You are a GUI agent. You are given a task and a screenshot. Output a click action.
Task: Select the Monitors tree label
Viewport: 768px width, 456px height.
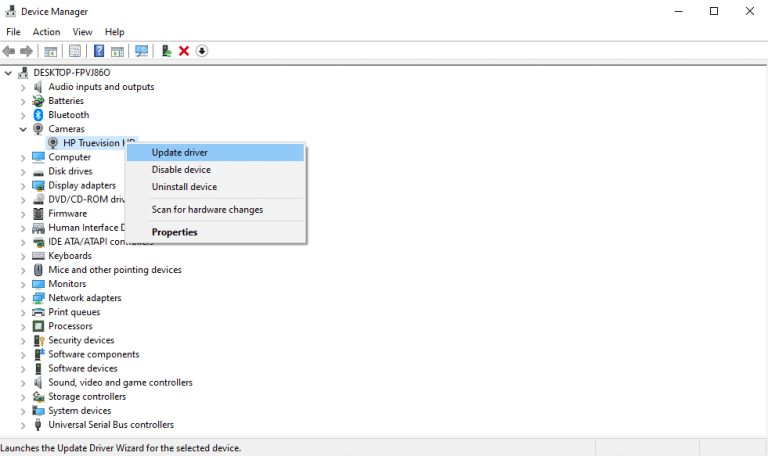click(x=67, y=284)
